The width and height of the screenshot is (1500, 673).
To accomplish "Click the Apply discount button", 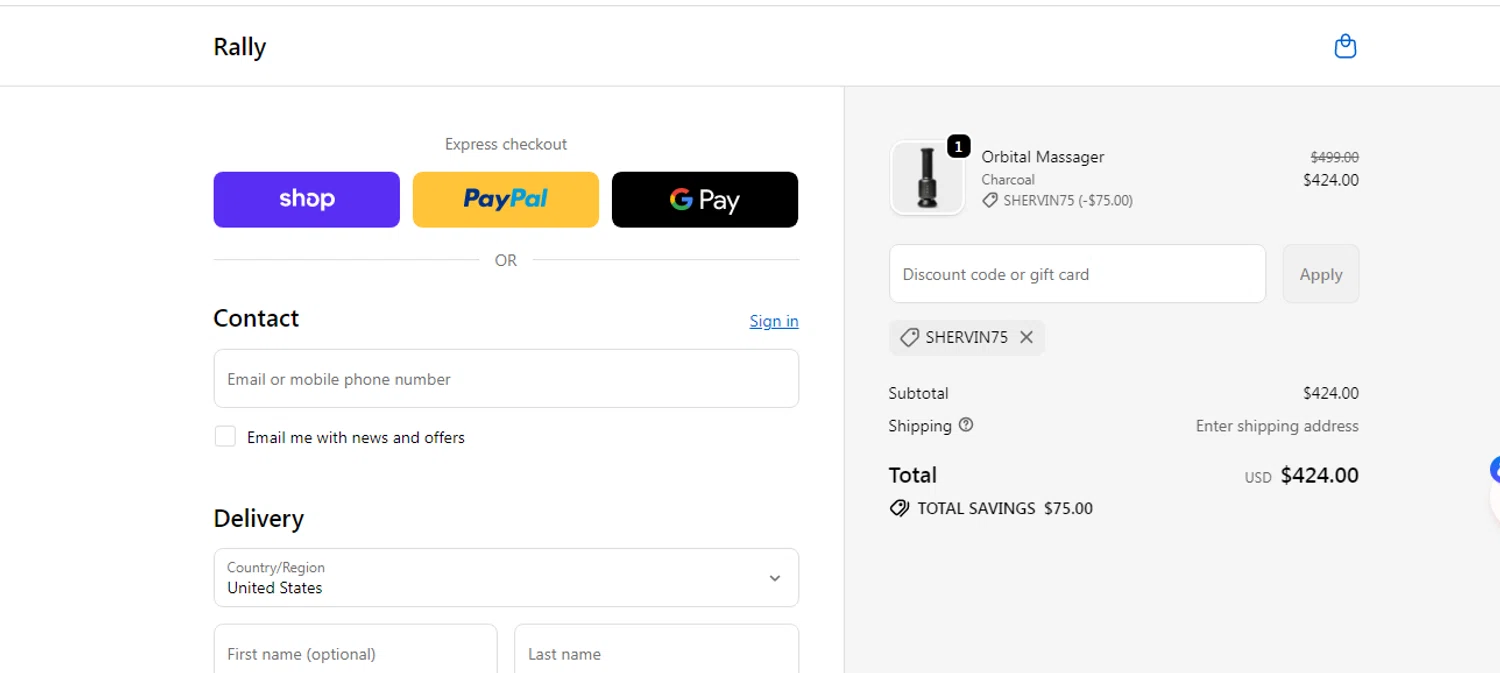I will pyautogui.click(x=1321, y=274).
